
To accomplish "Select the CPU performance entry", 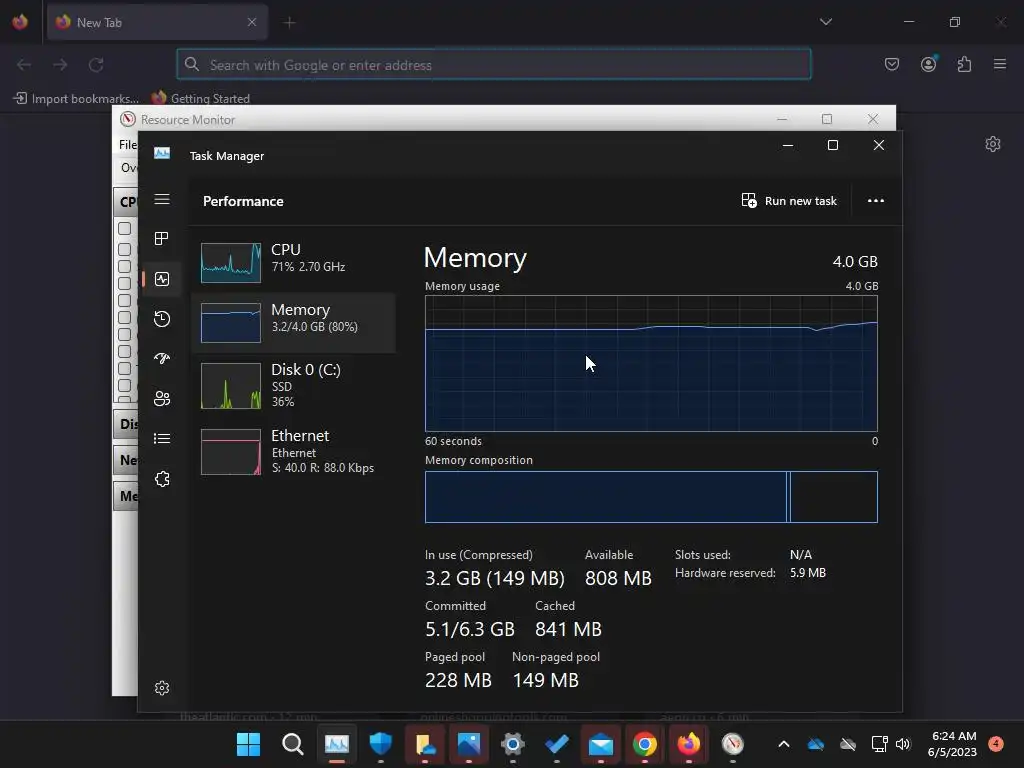I will pyautogui.click(x=293, y=263).
